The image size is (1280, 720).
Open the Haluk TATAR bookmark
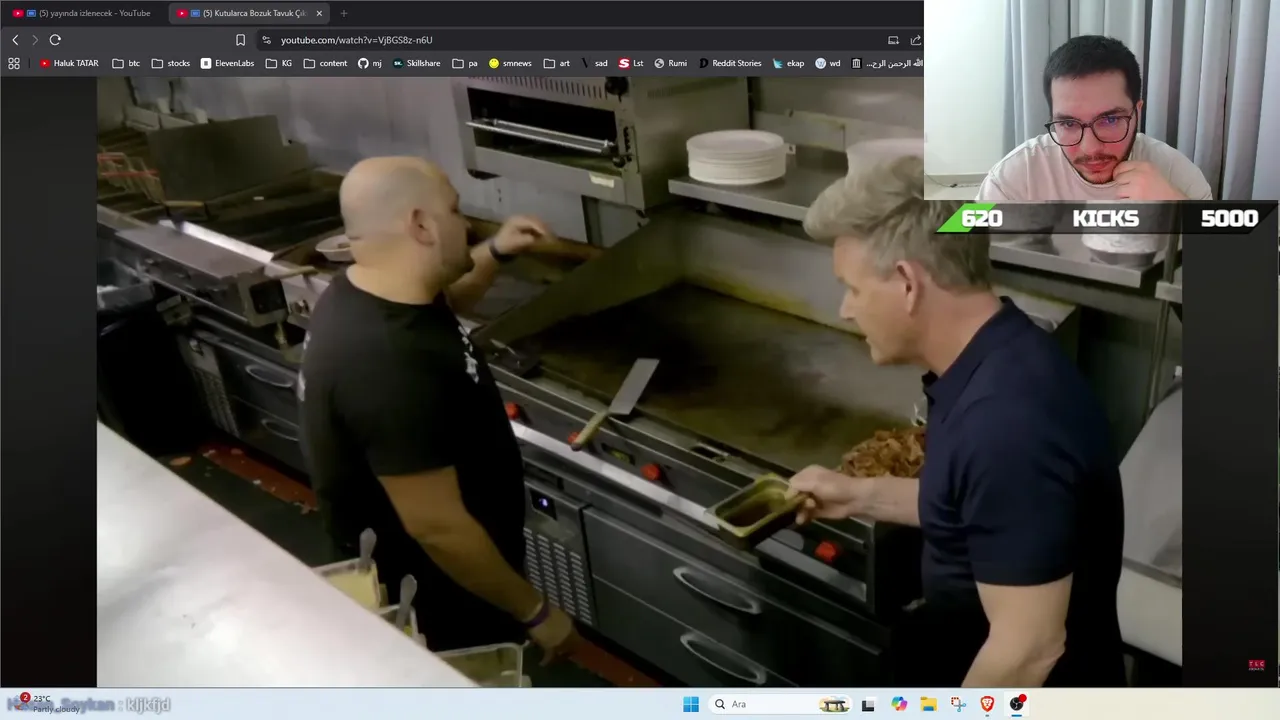[69, 63]
